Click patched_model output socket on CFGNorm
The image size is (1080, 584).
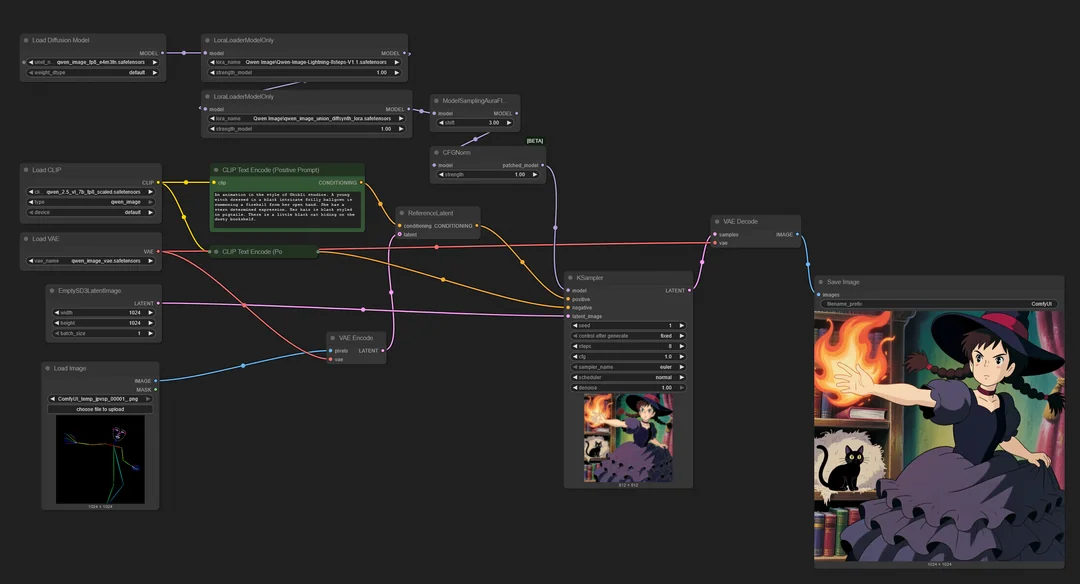[543, 165]
